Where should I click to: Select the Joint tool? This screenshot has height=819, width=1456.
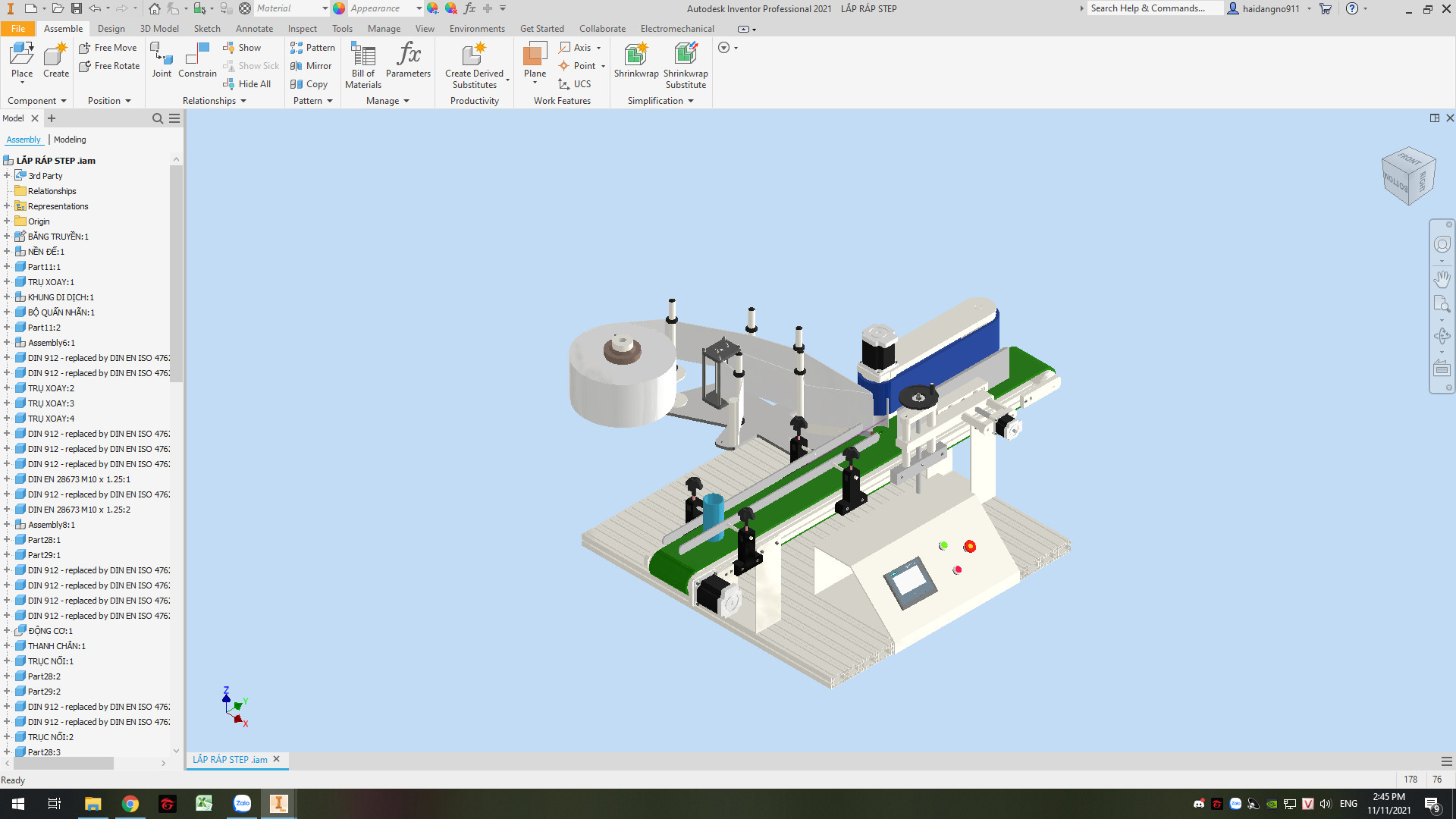(x=162, y=59)
